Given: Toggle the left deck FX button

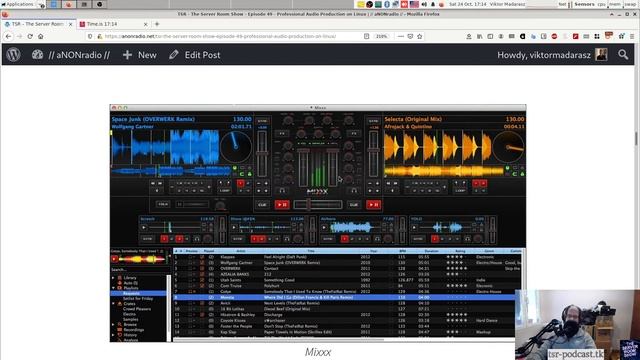Looking at the screenshot, I should click(282, 133).
